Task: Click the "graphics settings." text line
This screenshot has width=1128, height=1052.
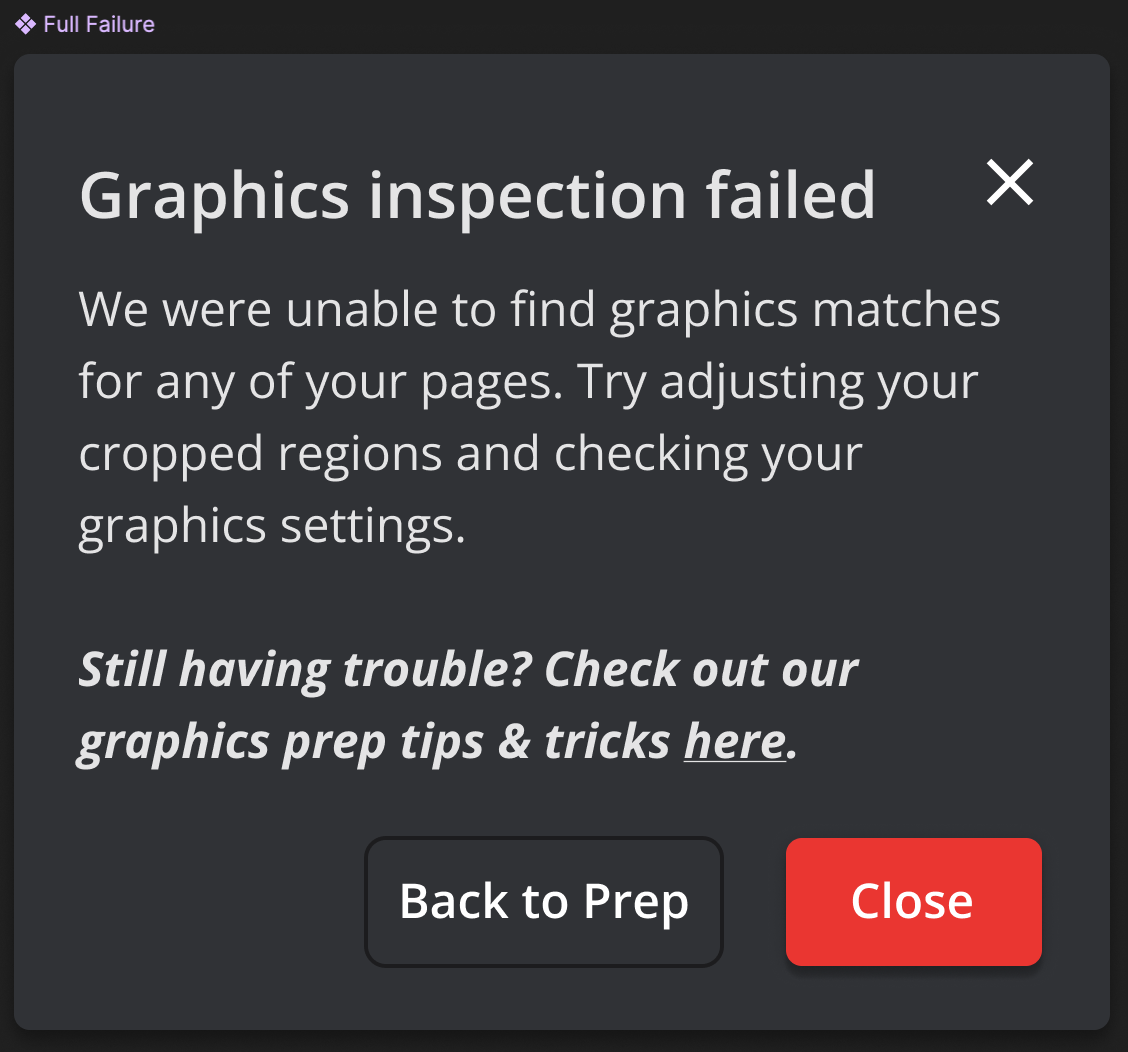Action: click(272, 526)
